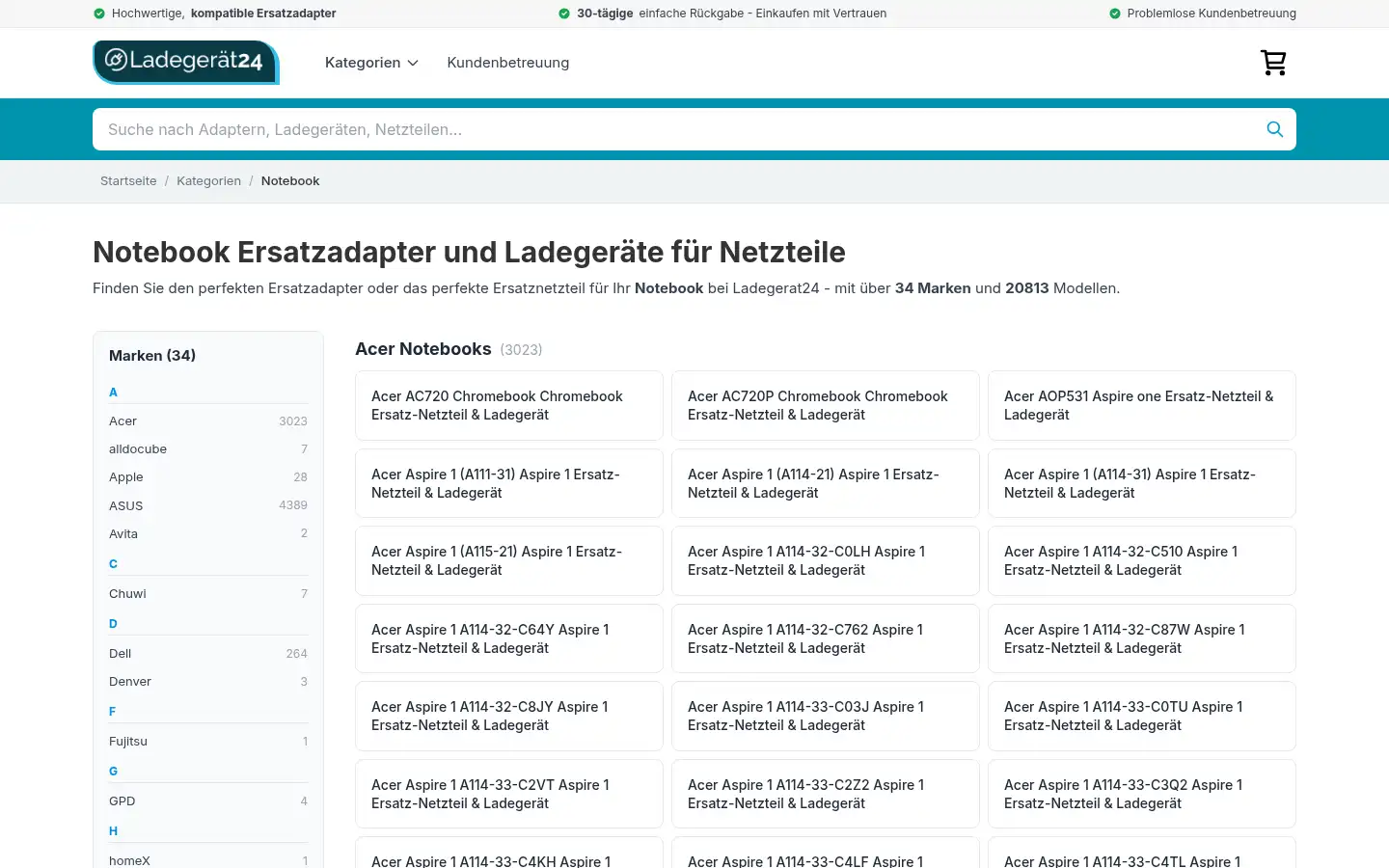Click the Notebook breadcrumb text
The height and width of the screenshot is (868, 1389).
290,181
